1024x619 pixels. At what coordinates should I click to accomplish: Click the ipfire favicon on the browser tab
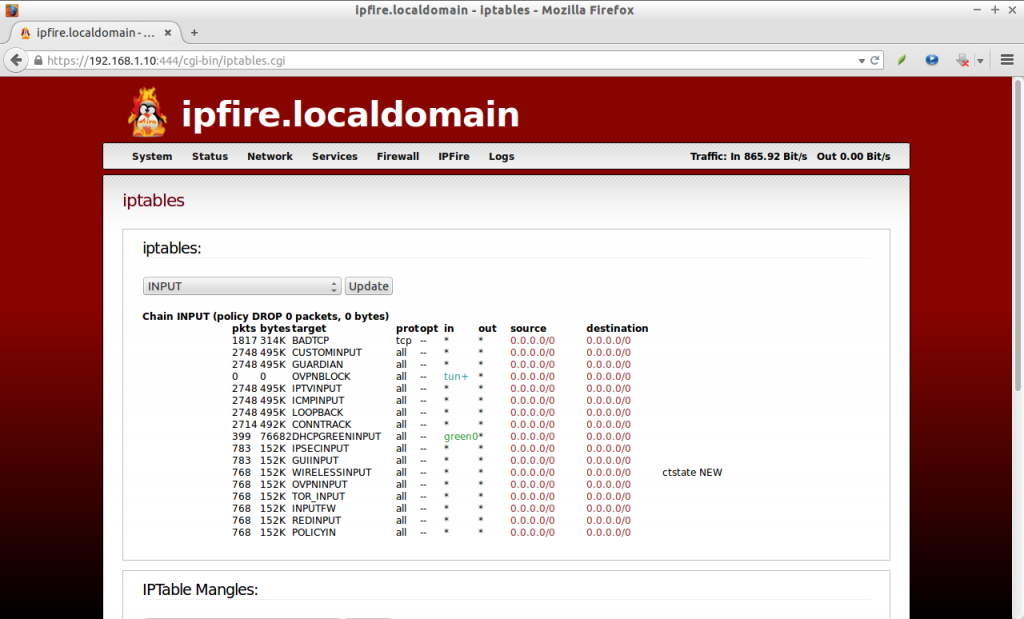(x=23, y=32)
